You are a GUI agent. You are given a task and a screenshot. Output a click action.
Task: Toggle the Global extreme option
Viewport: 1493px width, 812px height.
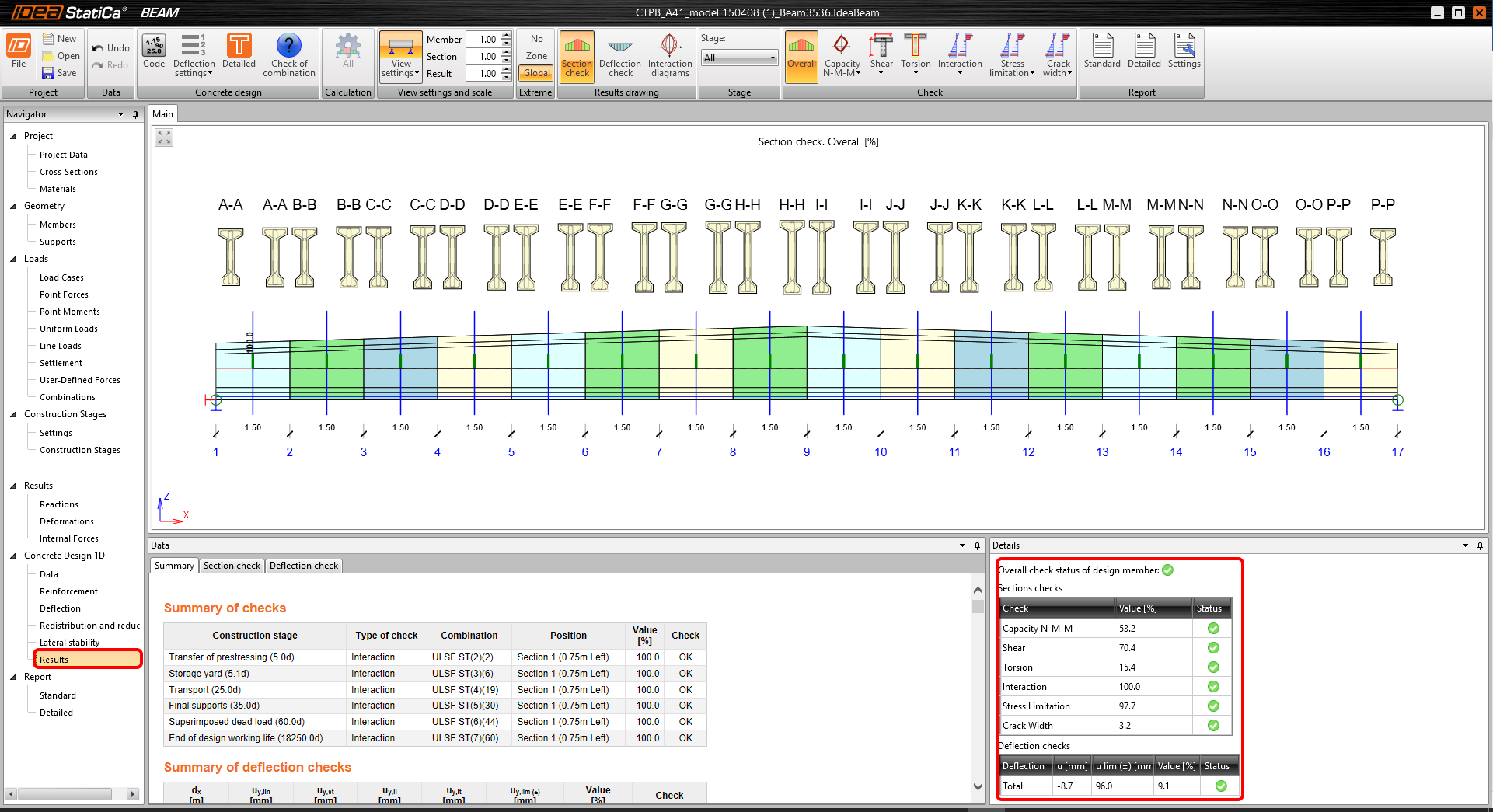[536, 73]
